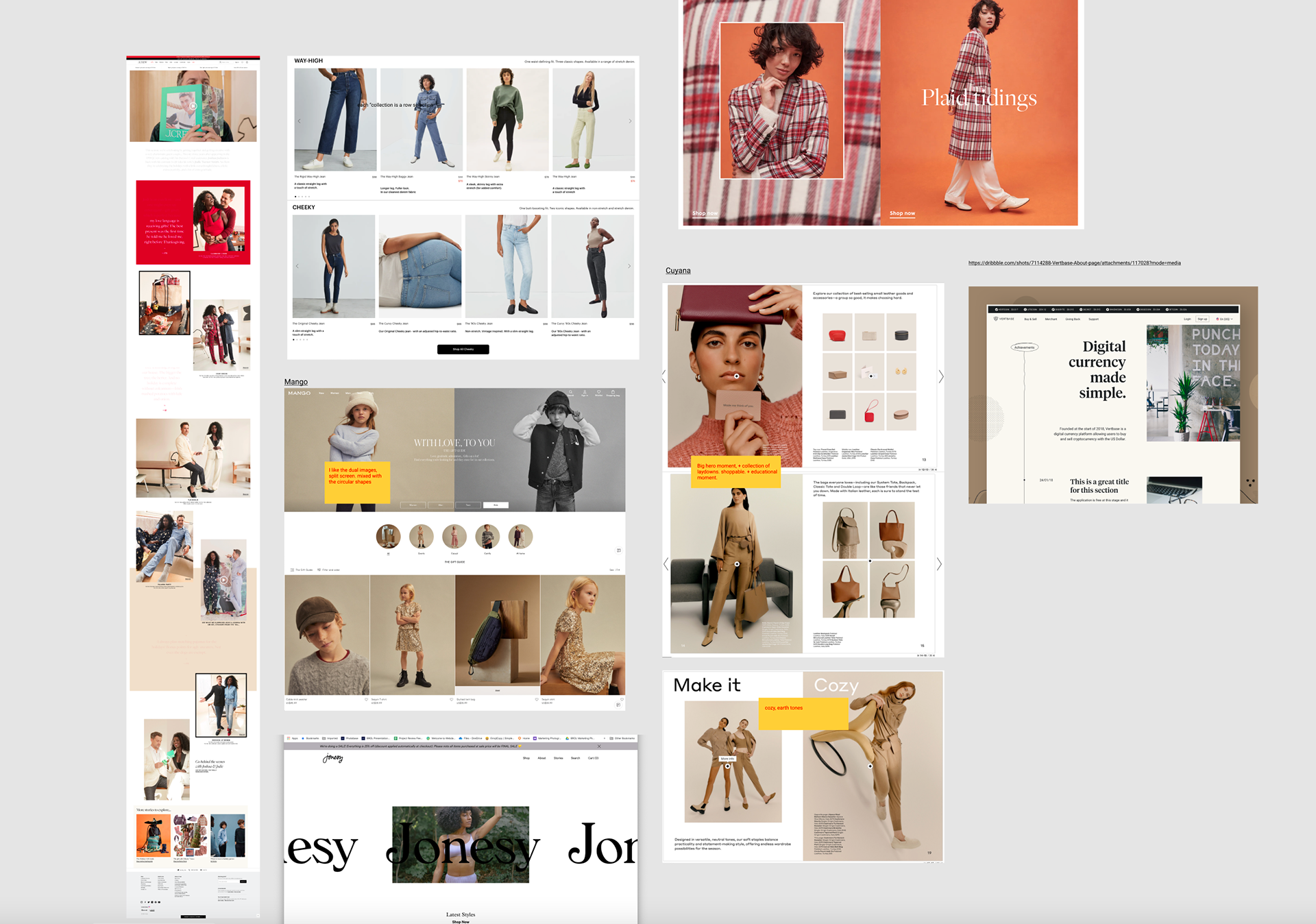The width and height of the screenshot is (1316, 924).
Task: Click the Achievements oval on Vertbase
Action: [x=1025, y=348]
